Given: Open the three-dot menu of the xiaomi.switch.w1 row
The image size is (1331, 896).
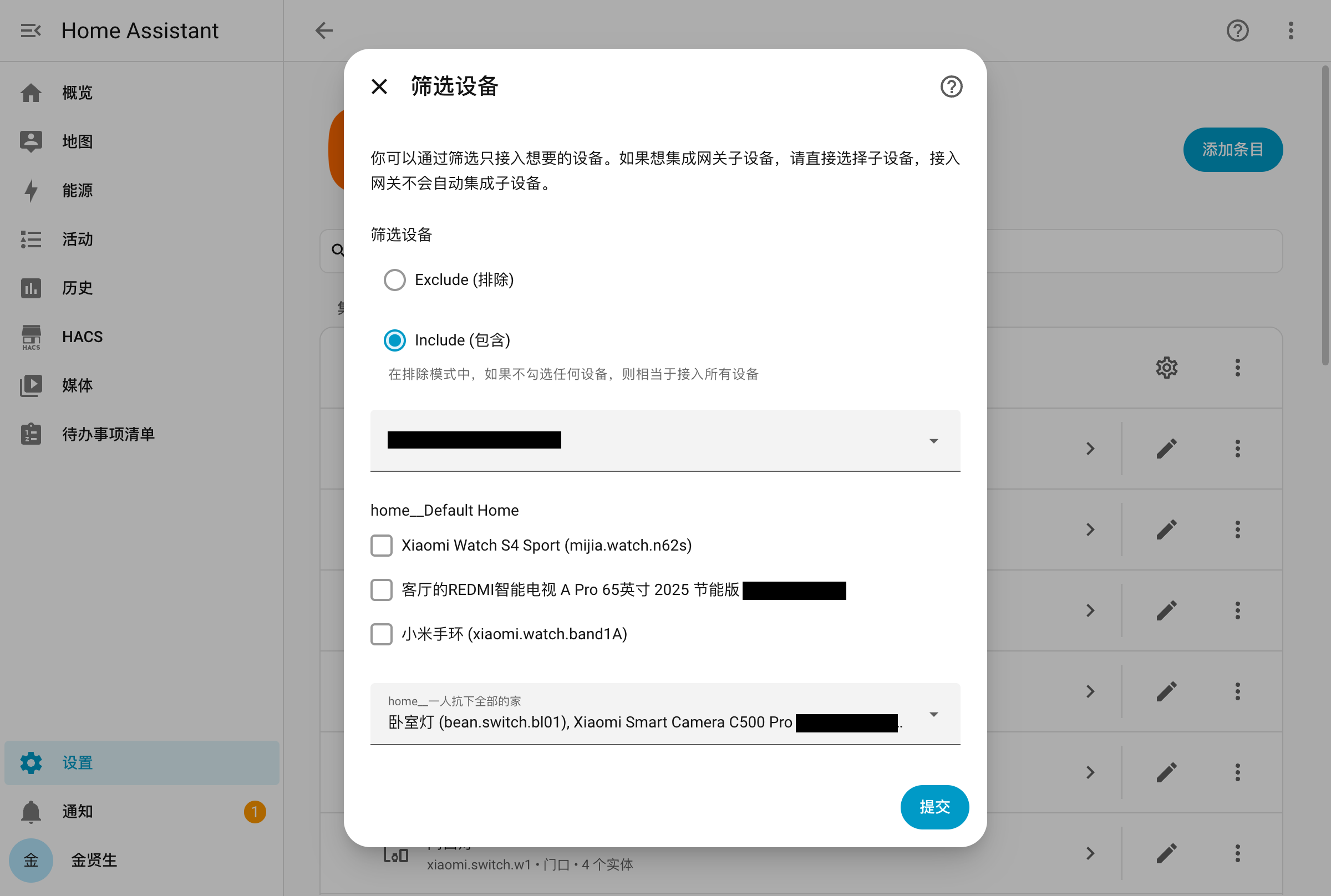Looking at the screenshot, I should [1237, 853].
